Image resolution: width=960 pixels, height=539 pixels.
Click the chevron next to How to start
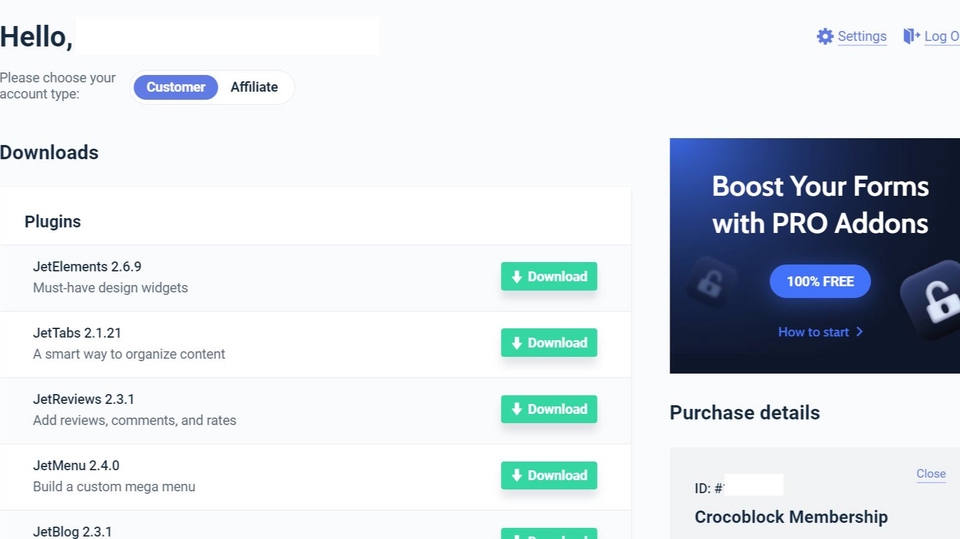coord(860,331)
